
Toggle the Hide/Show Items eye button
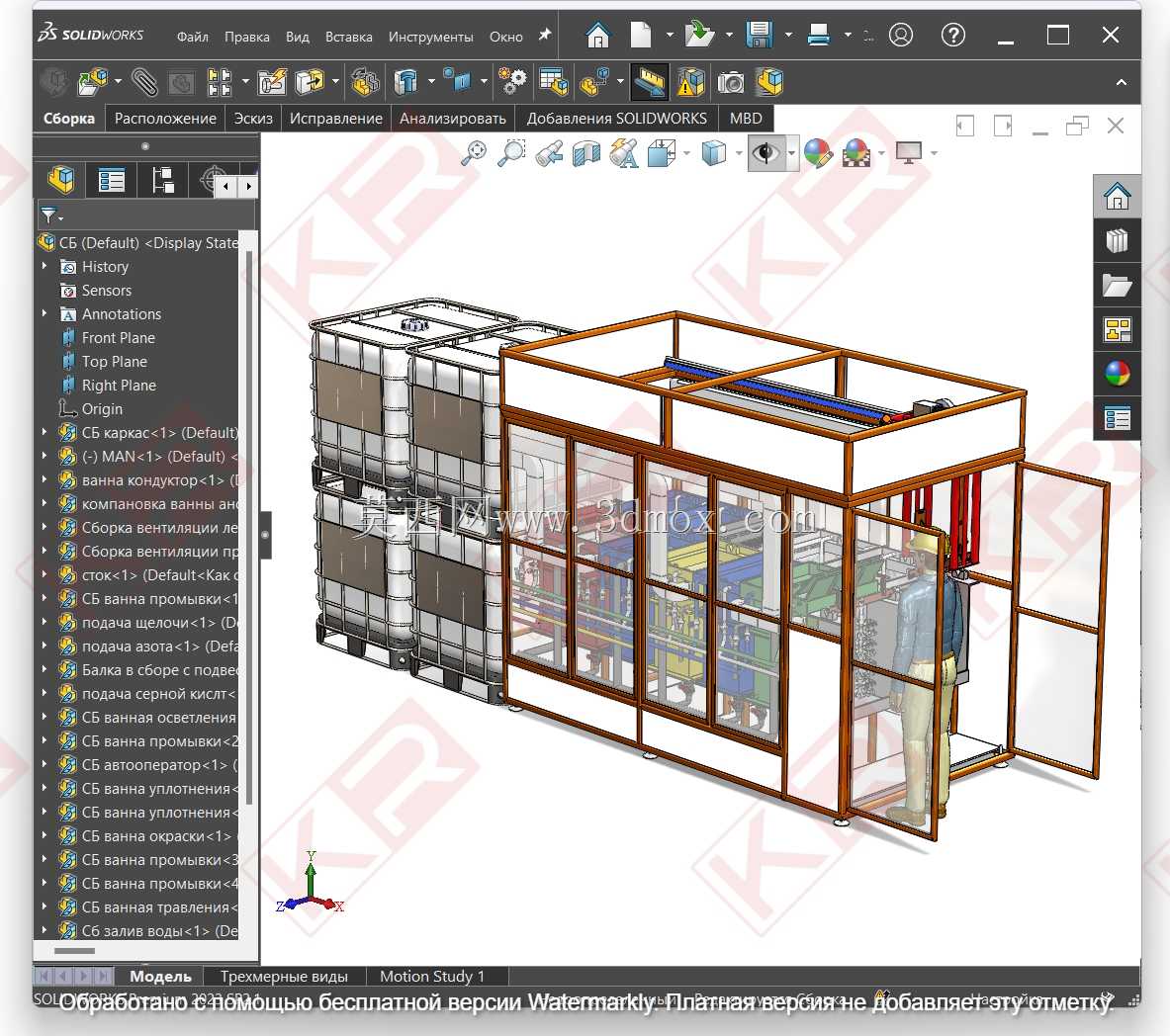pyautogui.click(x=765, y=153)
